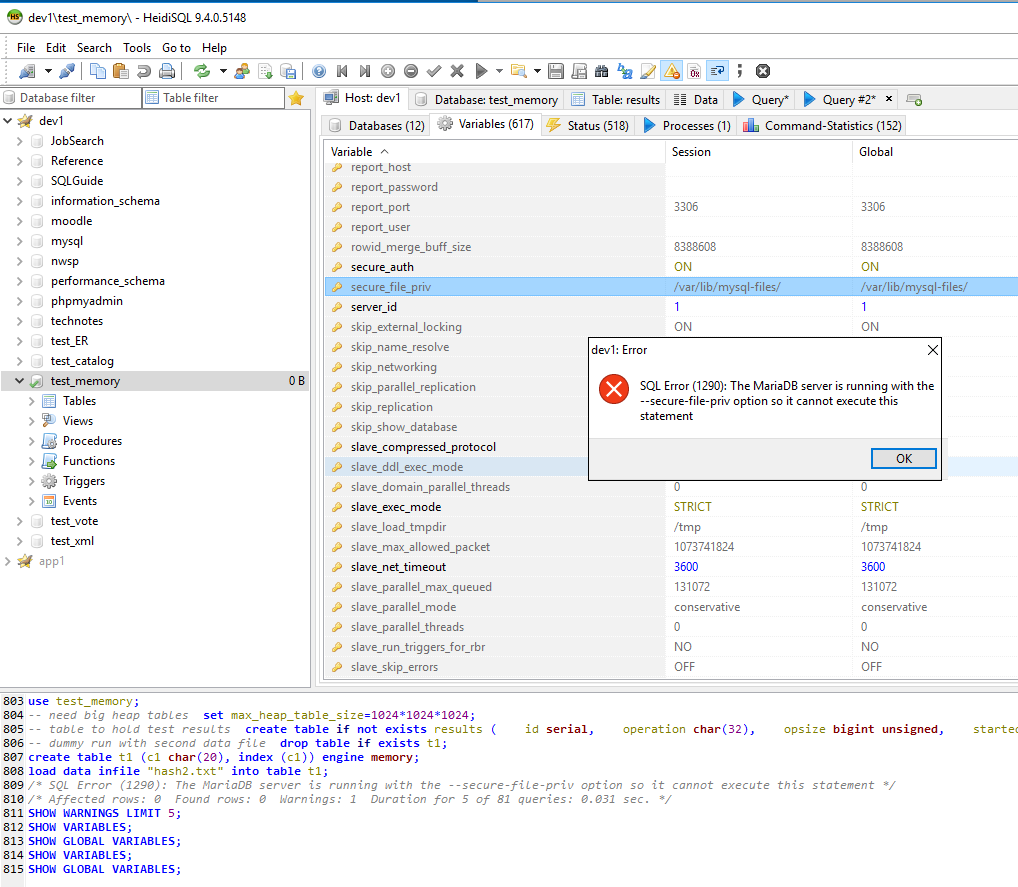Toggle BLOB as hex display button

[694, 71]
